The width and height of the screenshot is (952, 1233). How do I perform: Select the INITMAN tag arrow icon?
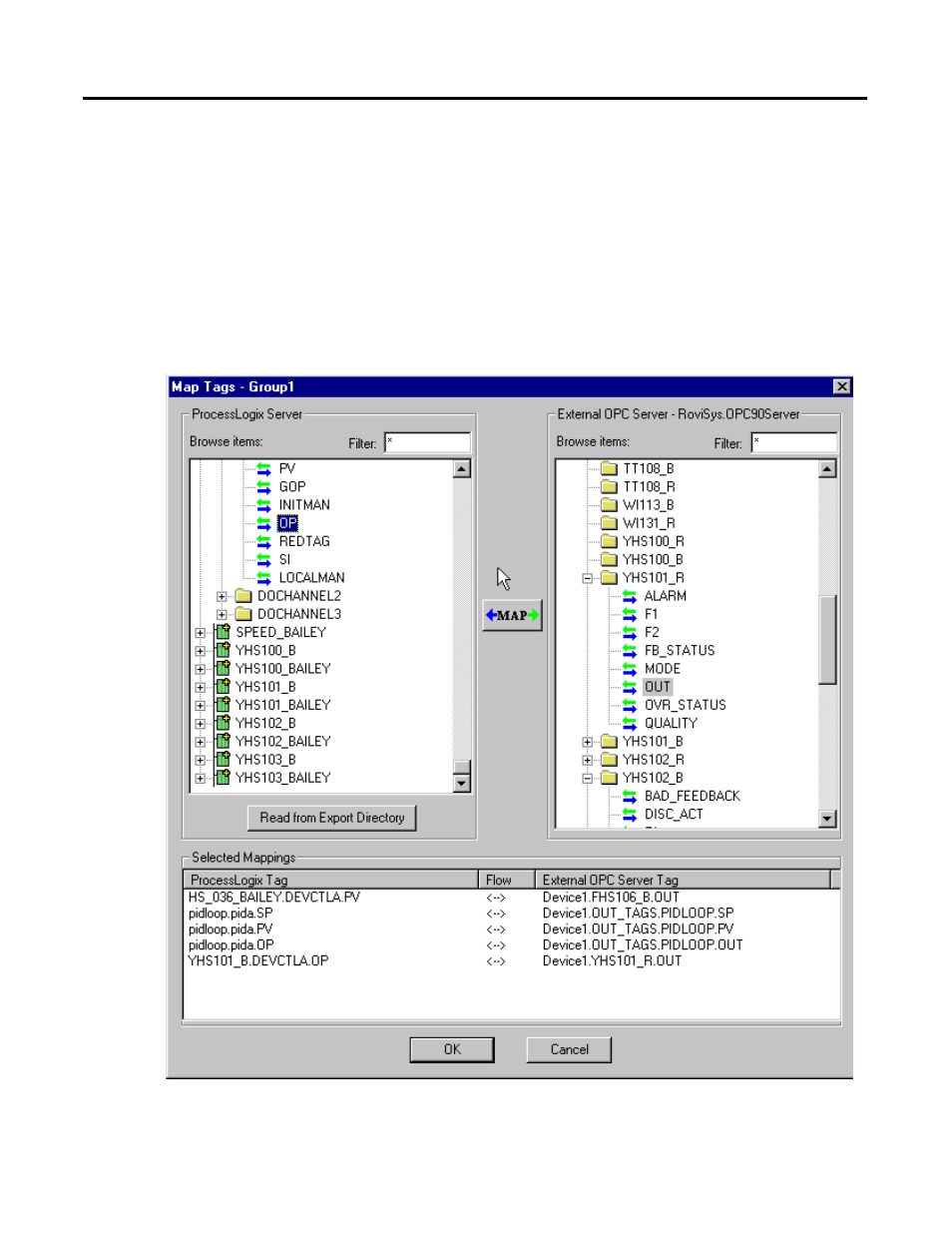click(263, 505)
